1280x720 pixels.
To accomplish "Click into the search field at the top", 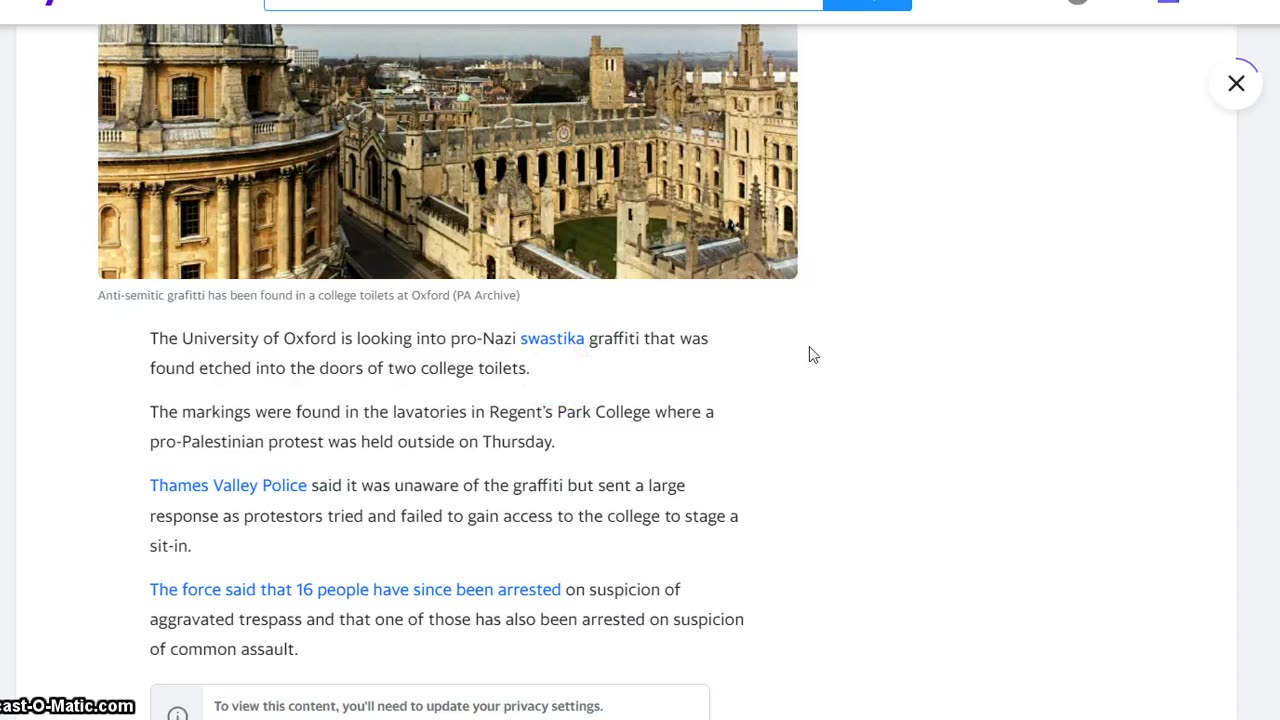I will (x=543, y=4).
